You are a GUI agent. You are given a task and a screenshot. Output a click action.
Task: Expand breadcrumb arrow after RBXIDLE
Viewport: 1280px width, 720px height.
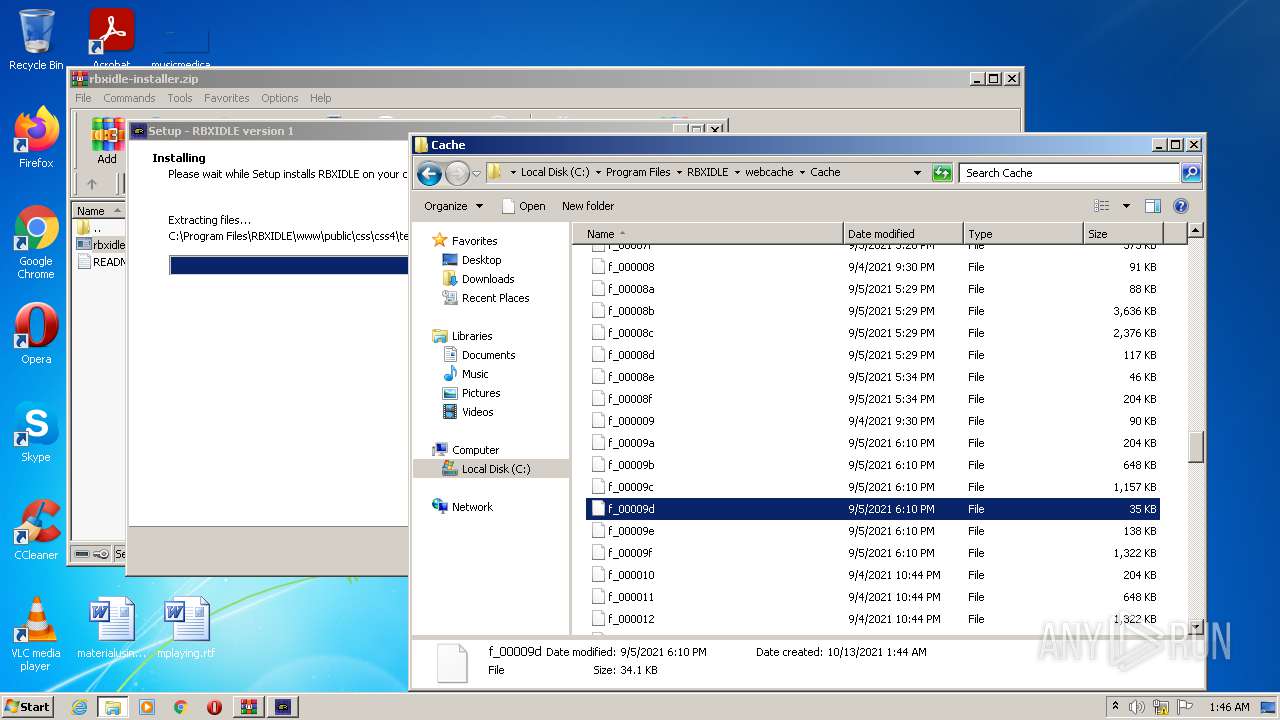tap(737, 173)
